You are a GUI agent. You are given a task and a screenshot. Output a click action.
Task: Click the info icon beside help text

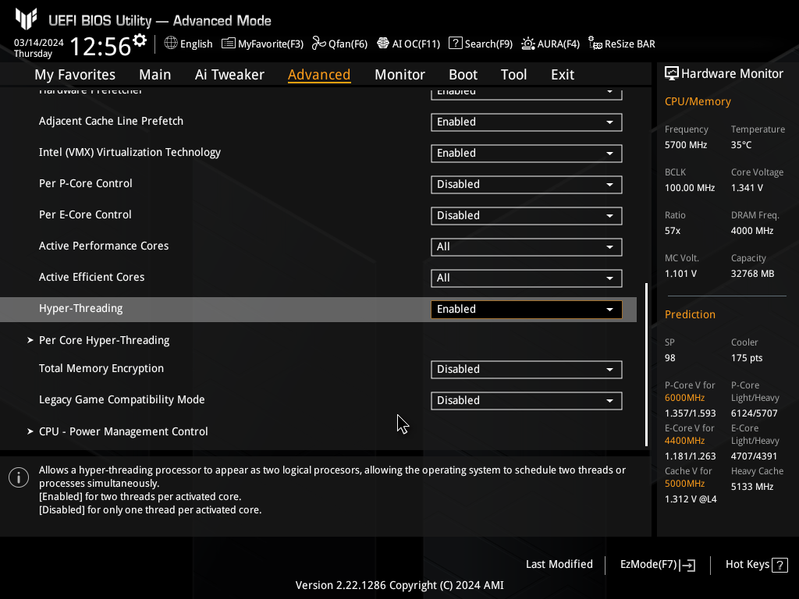[18, 477]
